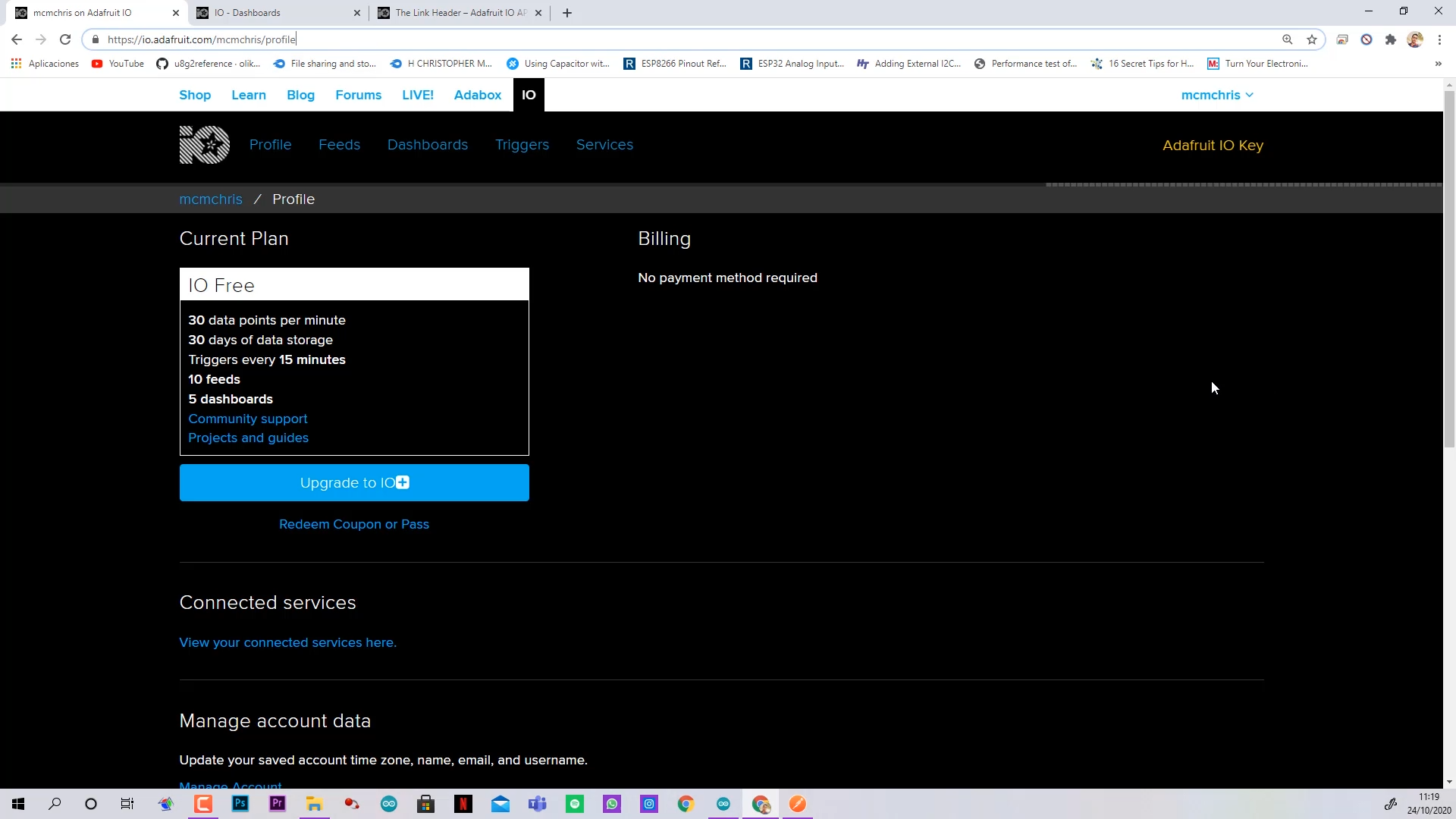Bookmark this page with the star icon
This screenshot has width=1456, height=819.
(x=1312, y=39)
